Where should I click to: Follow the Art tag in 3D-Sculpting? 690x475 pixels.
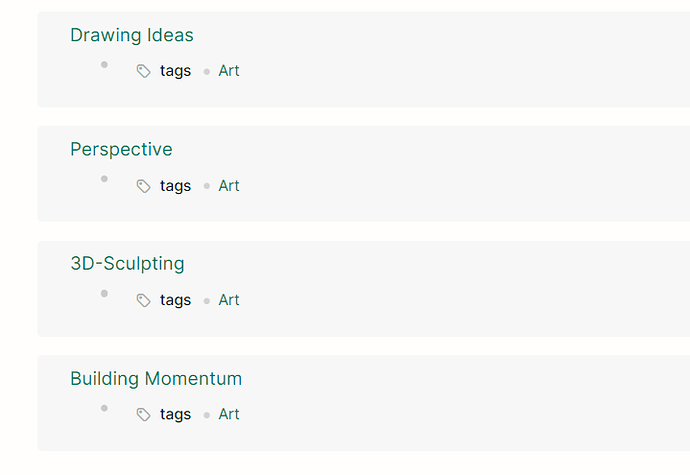[x=229, y=300]
